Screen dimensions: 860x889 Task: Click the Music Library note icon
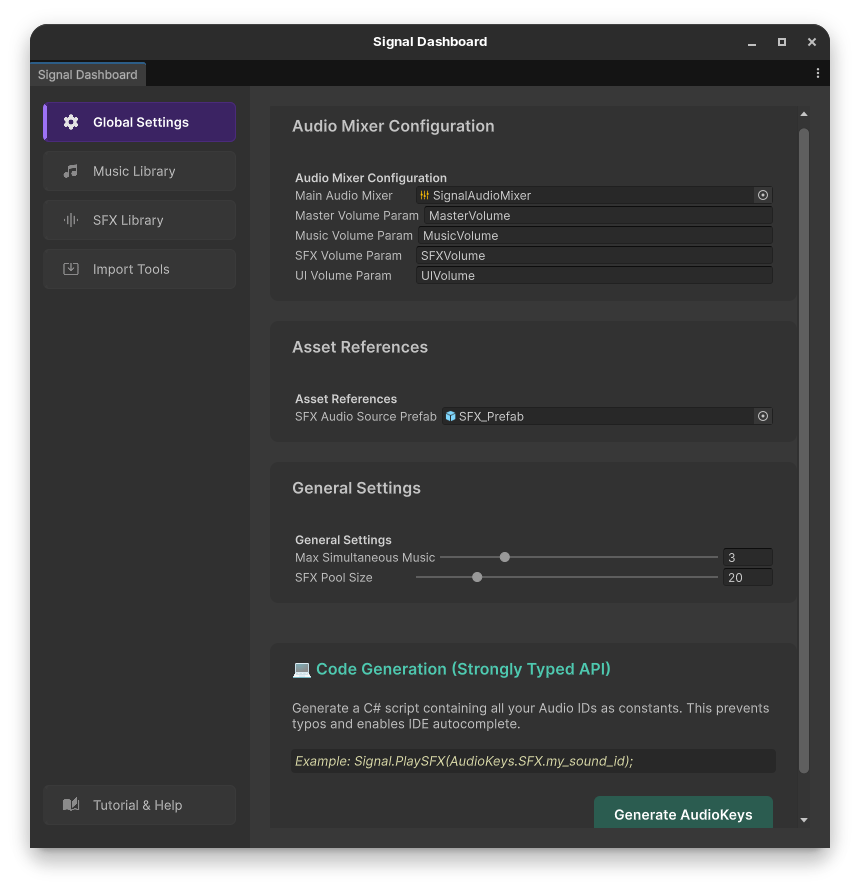pyautogui.click(x=71, y=171)
